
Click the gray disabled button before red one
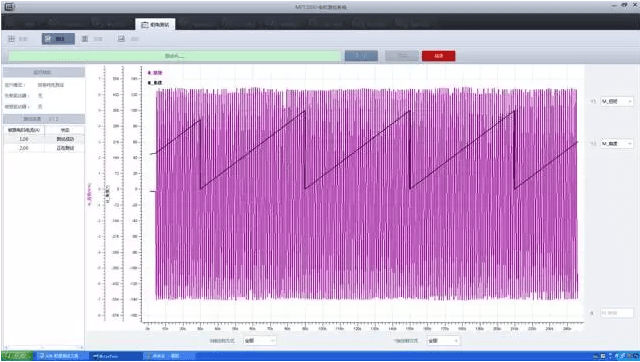tap(402, 56)
